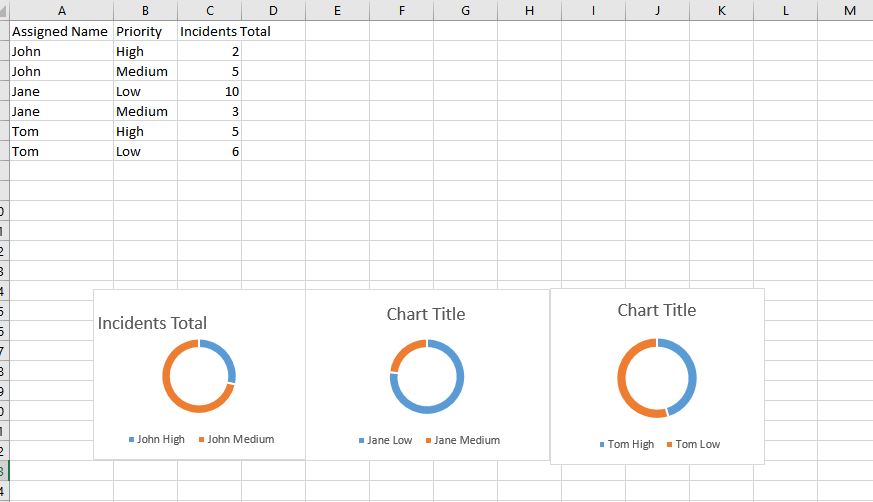The height and width of the screenshot is (502, 873).
Task: Select column E header
Action: tap(337, 11)
